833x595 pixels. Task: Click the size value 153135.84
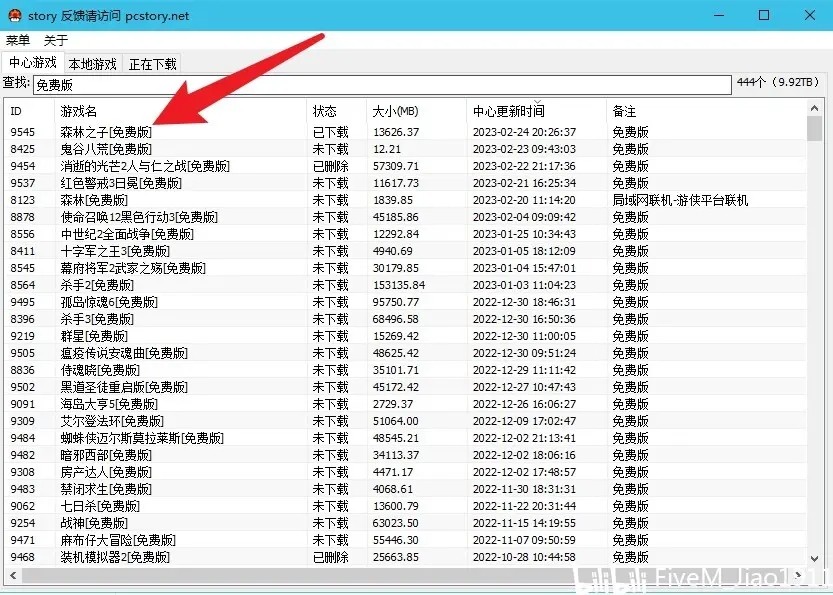click(x=399, y=285)
